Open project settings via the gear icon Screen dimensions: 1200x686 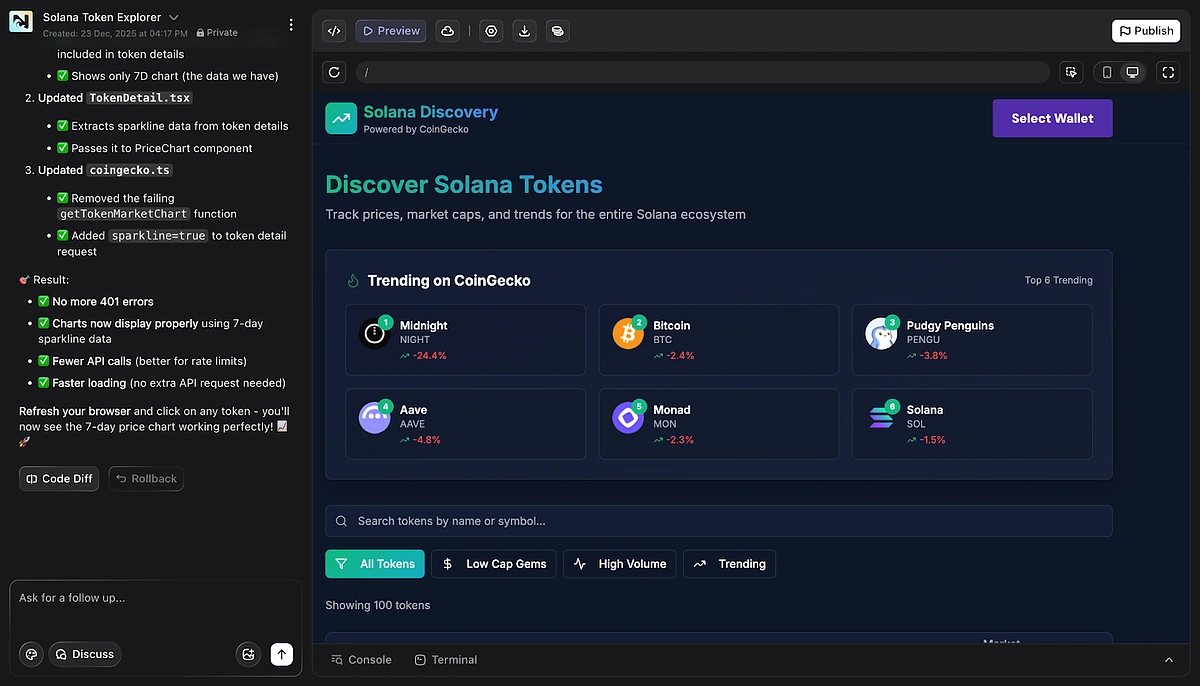(x=491, y=31)
